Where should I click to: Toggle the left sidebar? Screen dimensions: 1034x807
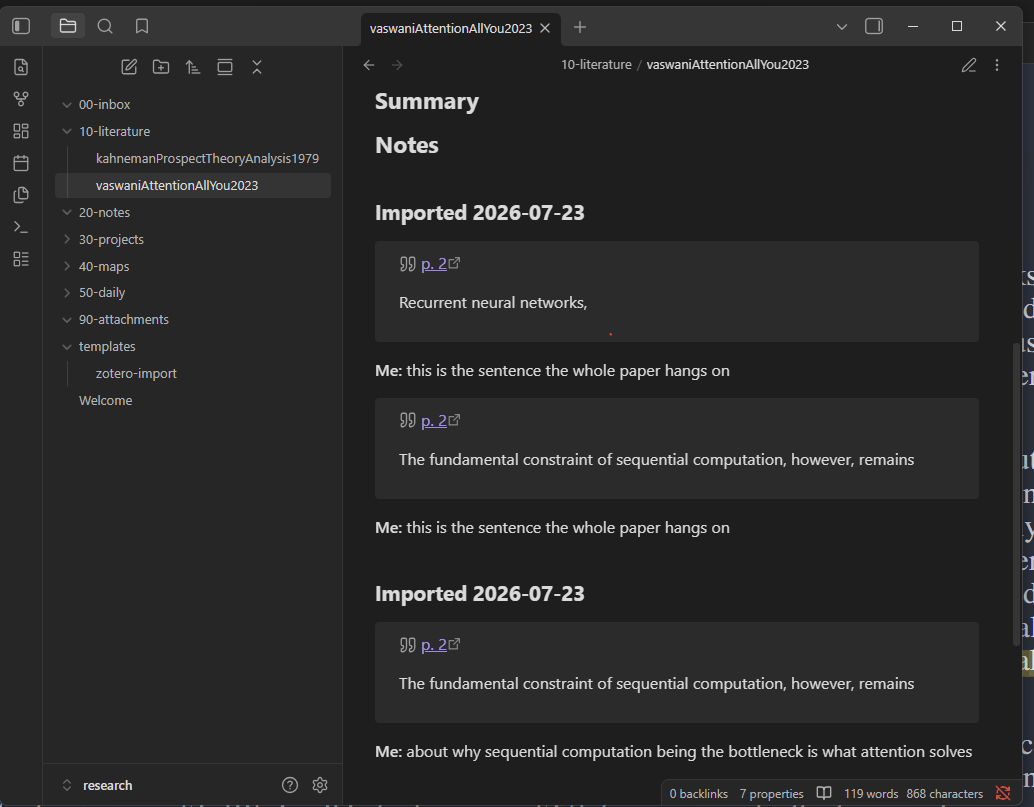[21, 26]
